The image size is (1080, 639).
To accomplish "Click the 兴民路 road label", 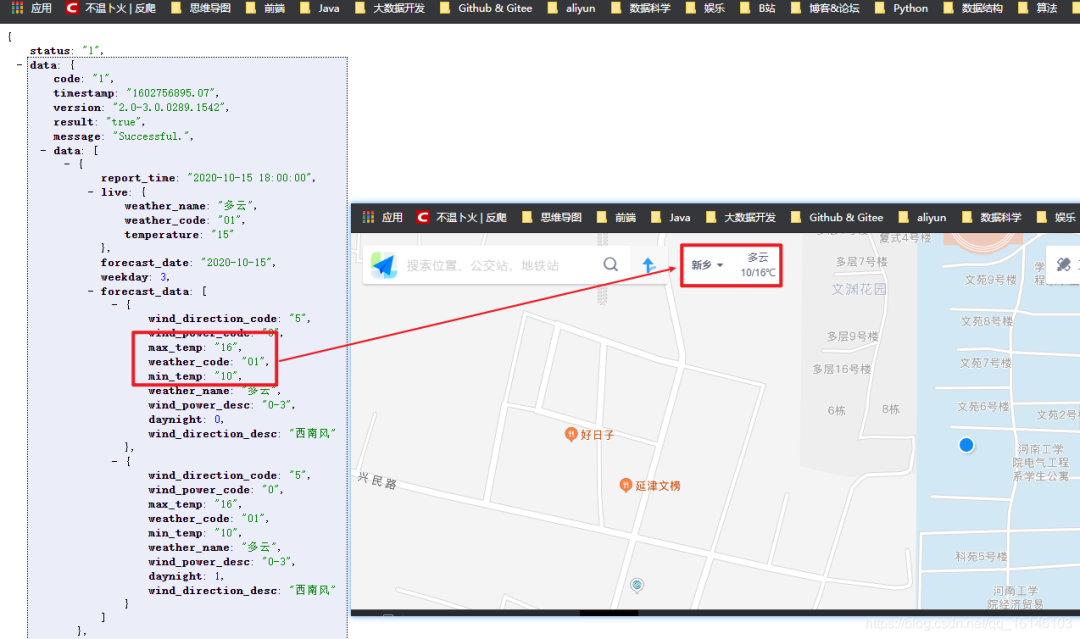I will (x=377, y=481).
